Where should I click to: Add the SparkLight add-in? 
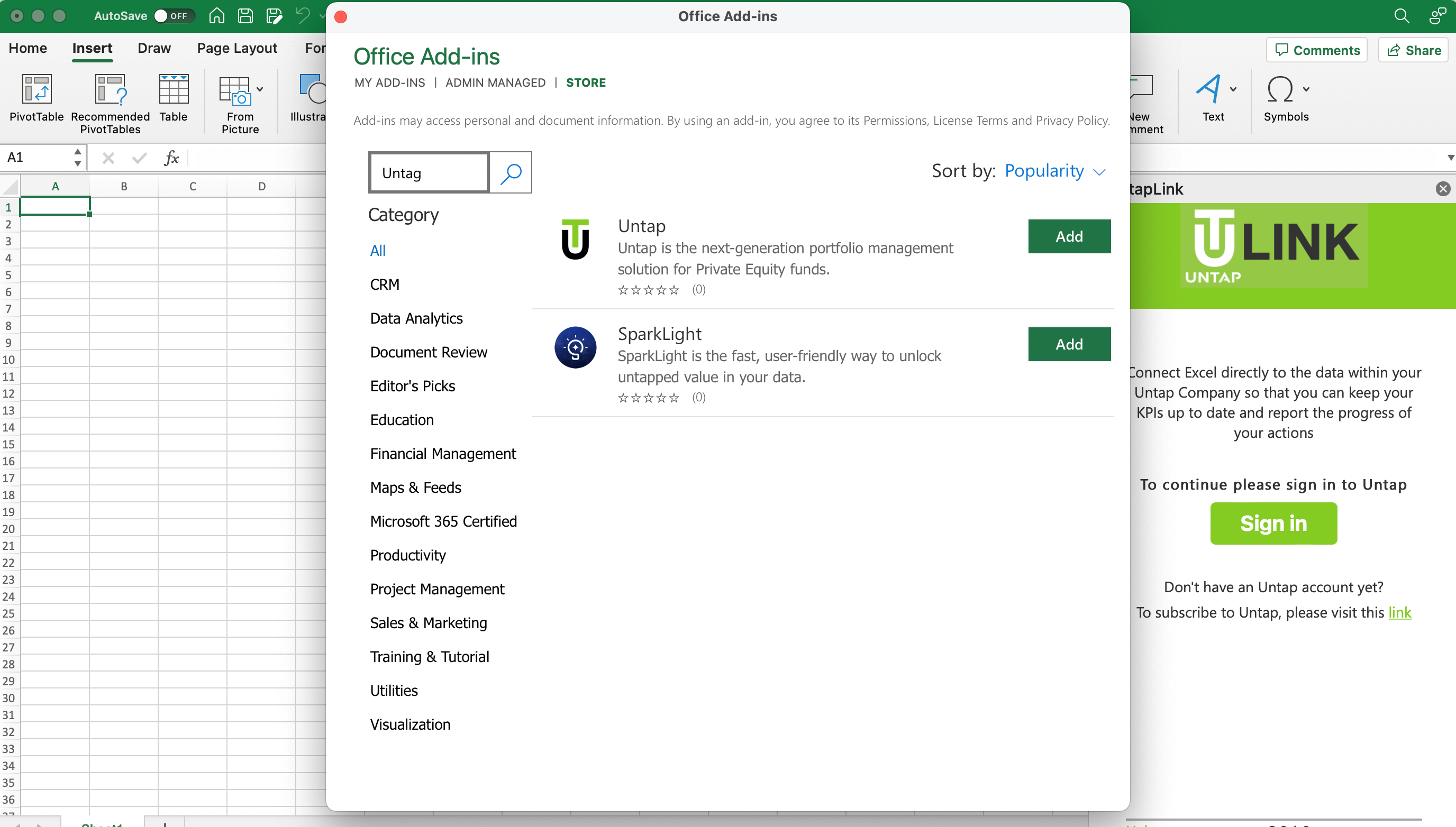1069,344
